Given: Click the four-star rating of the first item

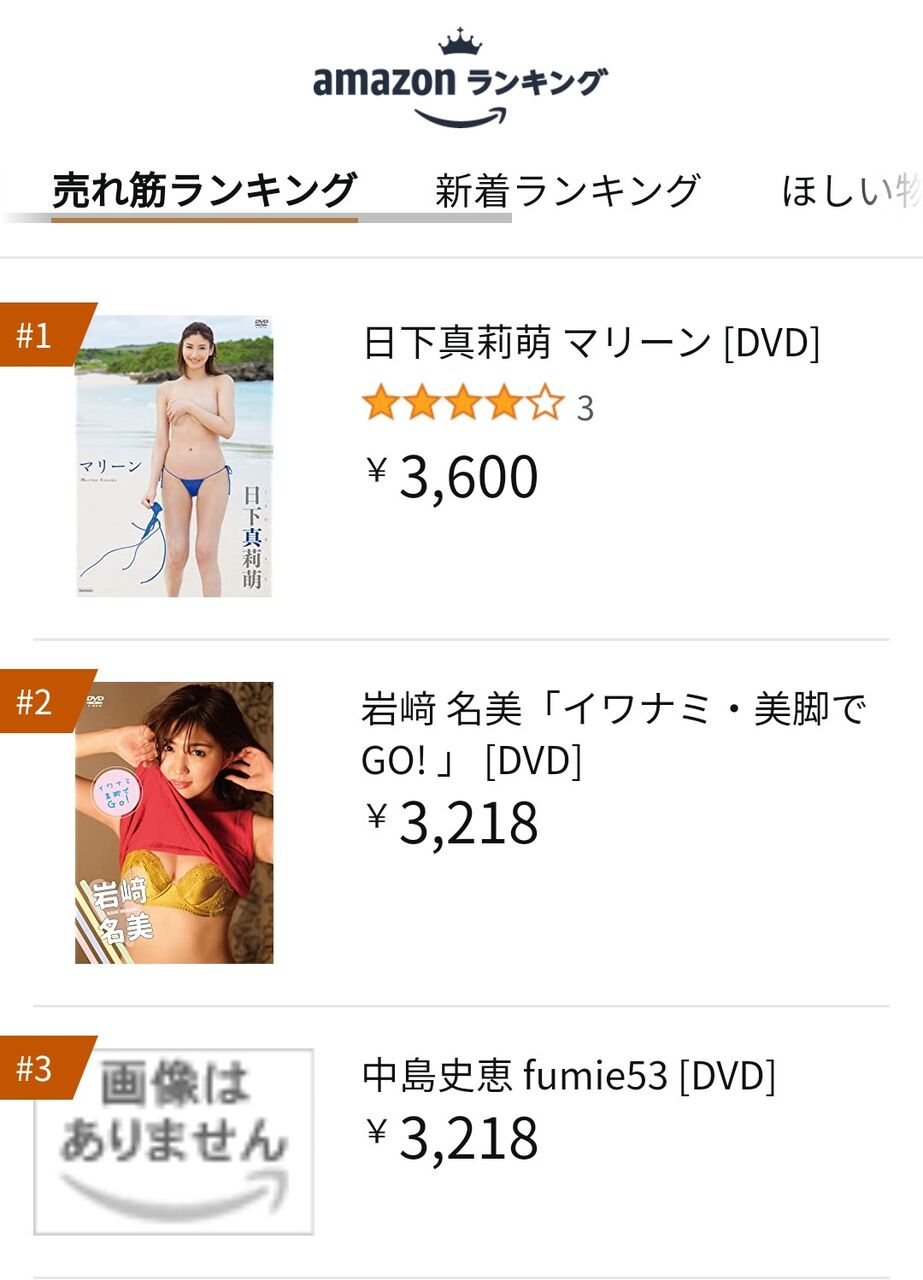Looking at the screenshot, I should (463, 405).
